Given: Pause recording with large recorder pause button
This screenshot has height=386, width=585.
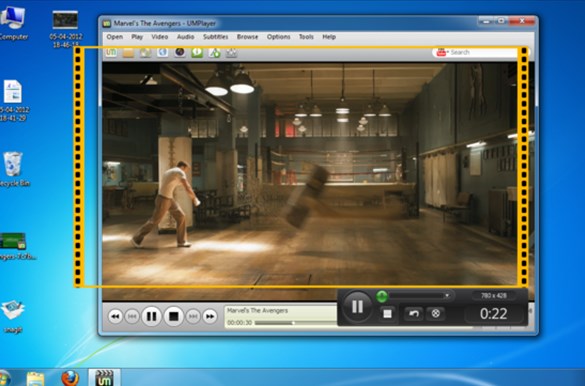Looking at the screenshot, I should [357, 307].
